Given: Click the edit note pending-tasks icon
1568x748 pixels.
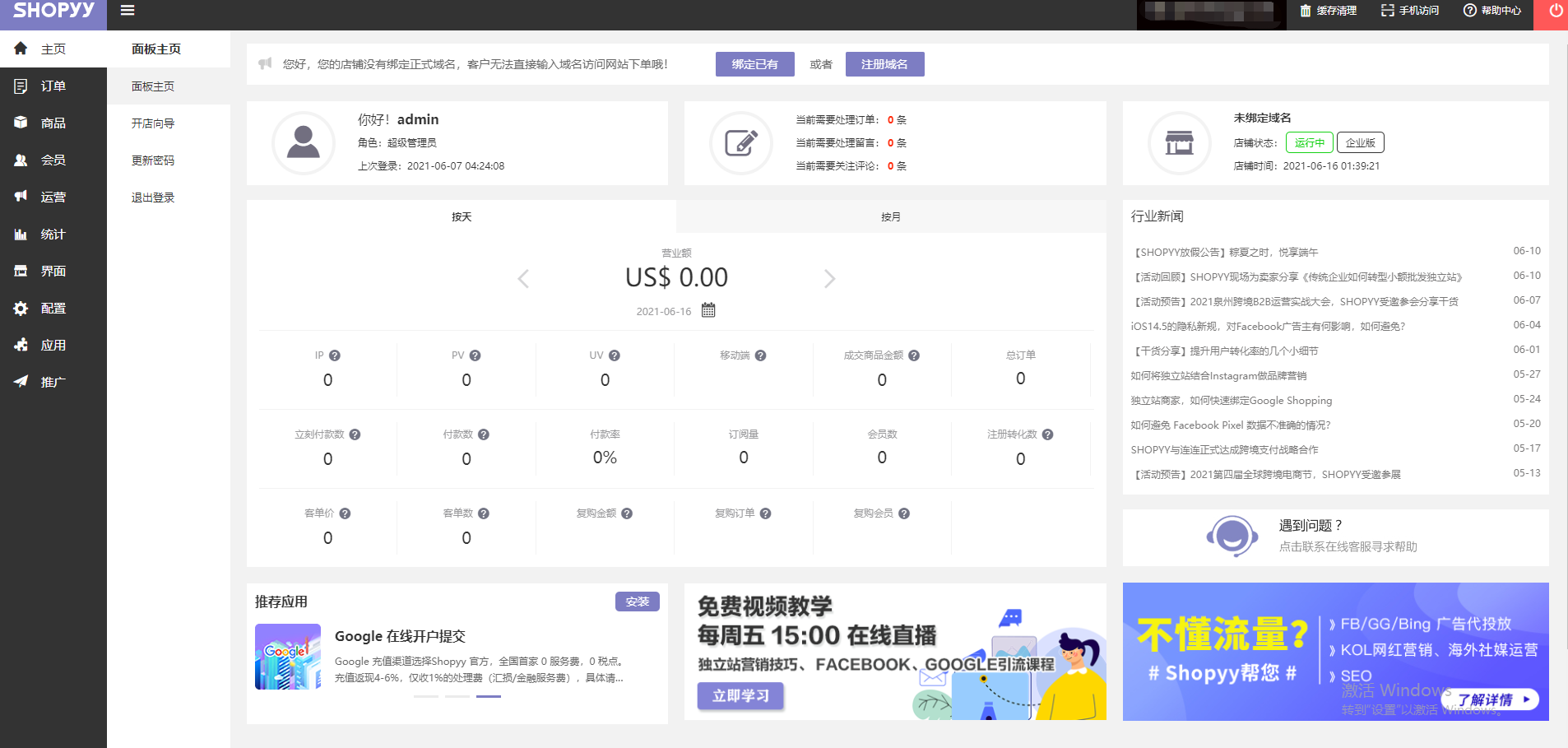Looking at the screenshot, I should coord(741,142).
